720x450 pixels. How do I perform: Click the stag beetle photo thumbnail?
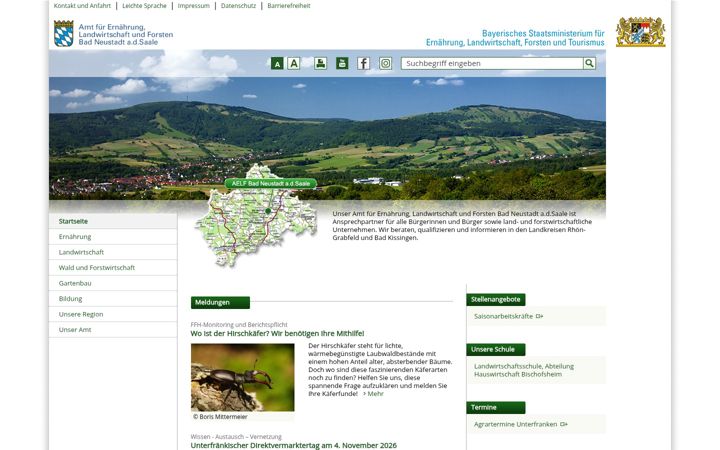click(x=242, y=377)
